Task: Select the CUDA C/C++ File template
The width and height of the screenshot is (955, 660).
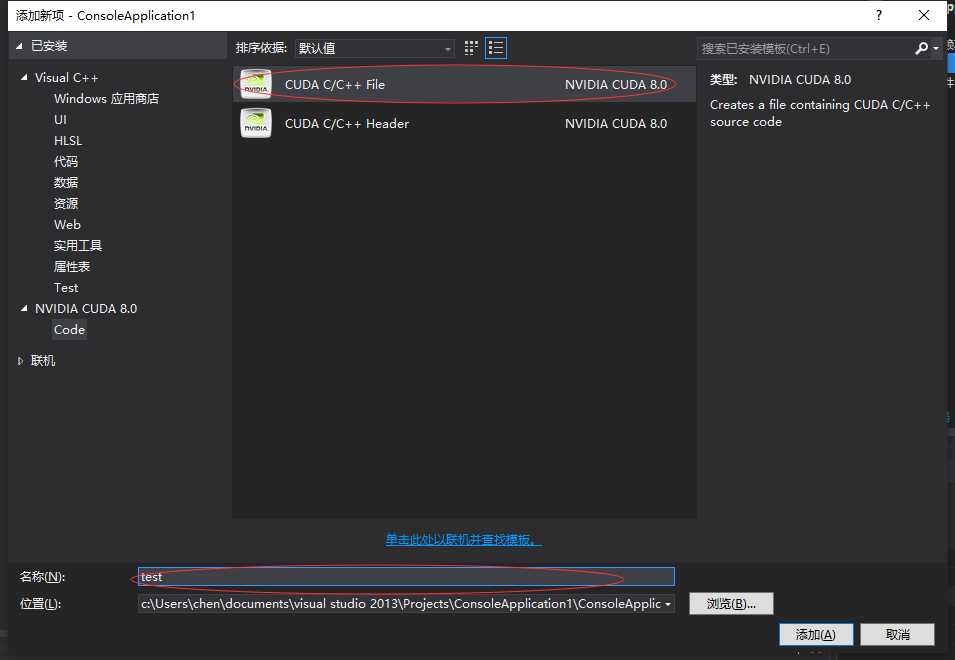Action: pyautogui.click(x=464, y=85)
